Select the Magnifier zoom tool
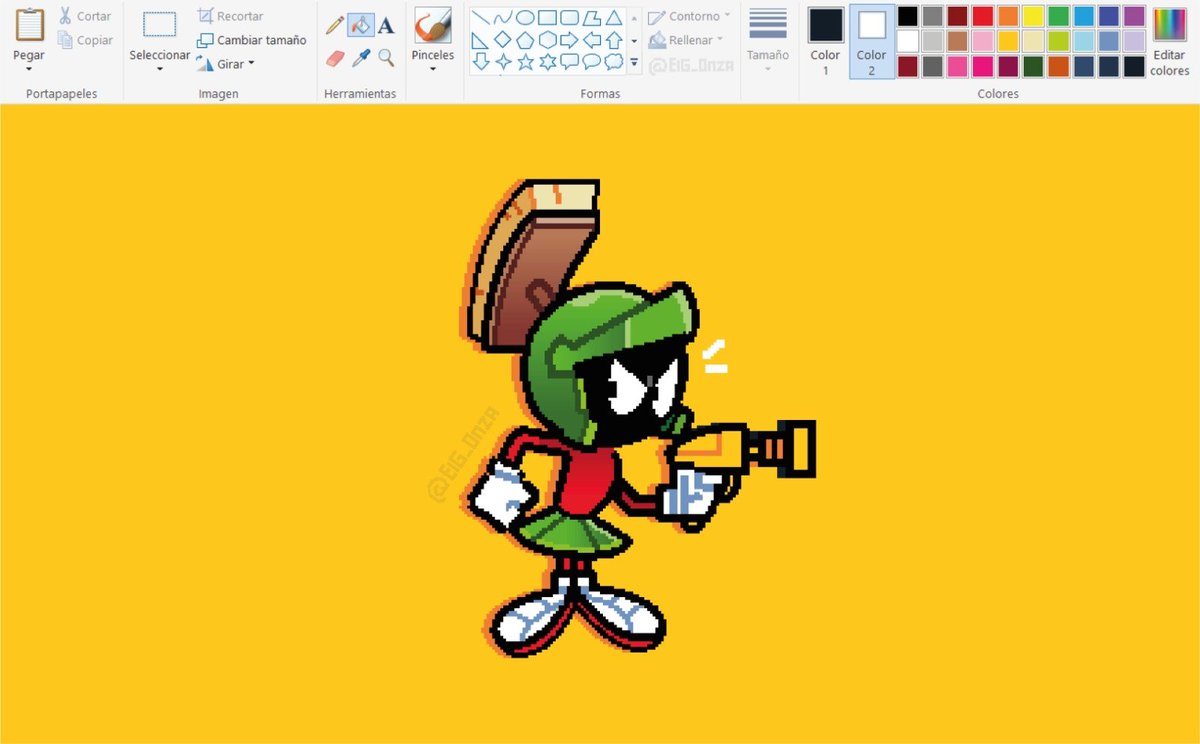The width and height of the screenshot is (1200, 744). 386,59
